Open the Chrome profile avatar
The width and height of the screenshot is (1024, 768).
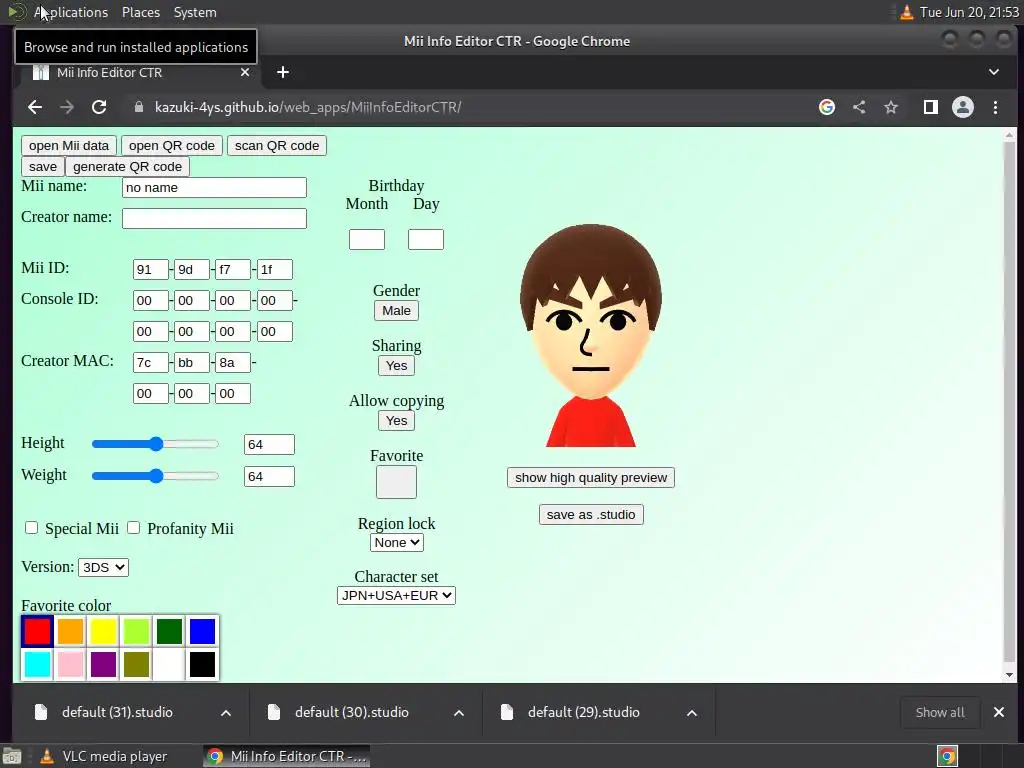click(x=963, y=107)
